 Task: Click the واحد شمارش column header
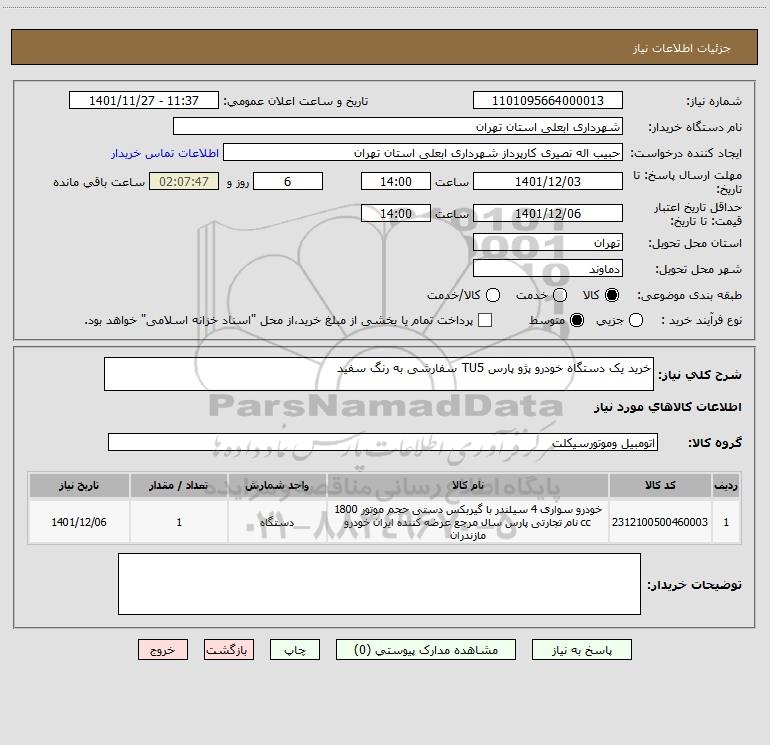point(277,485)
